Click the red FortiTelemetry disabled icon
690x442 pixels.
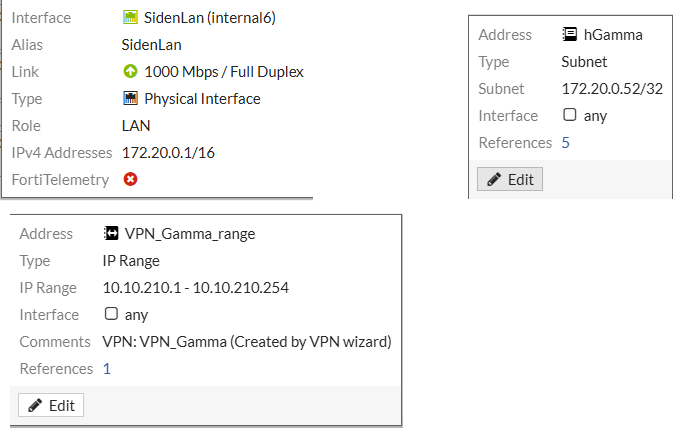click(130, 179)
